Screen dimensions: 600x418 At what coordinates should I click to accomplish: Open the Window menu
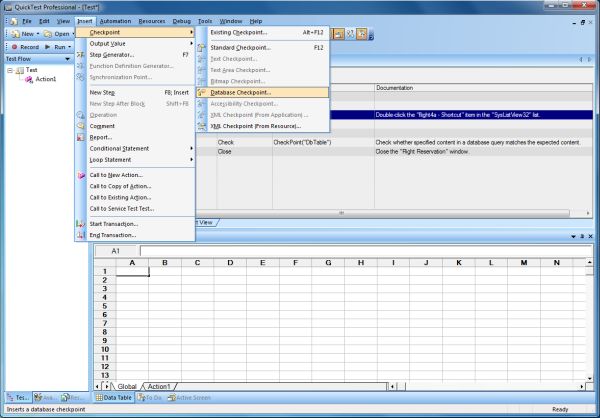tap(231, 21)
